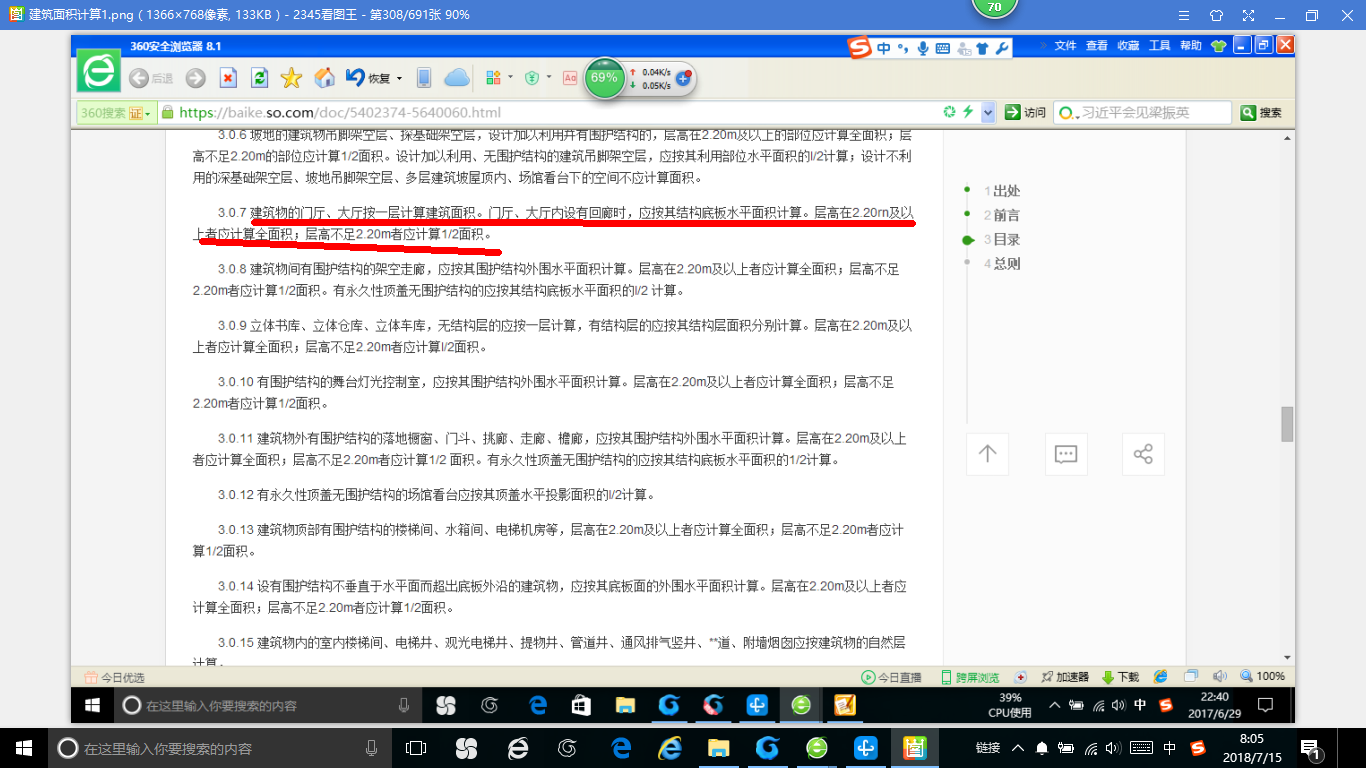
Task: Toggle the lightning speed mode icon
Action: click(967, 112)
